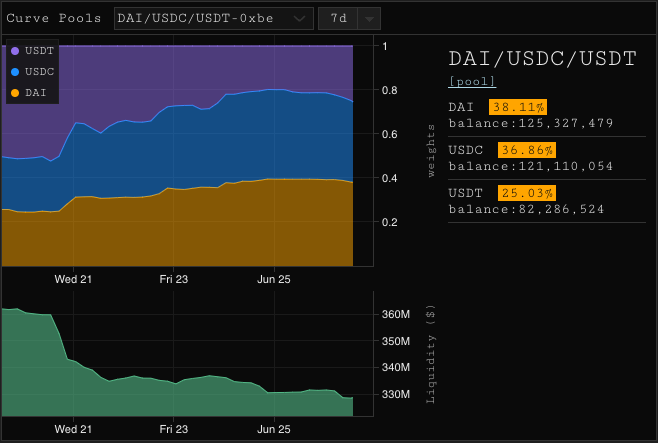Click Jun 25 label under liquidity chart
The width and height of the screenshot is (658, 443).
[x=274, y=429]
